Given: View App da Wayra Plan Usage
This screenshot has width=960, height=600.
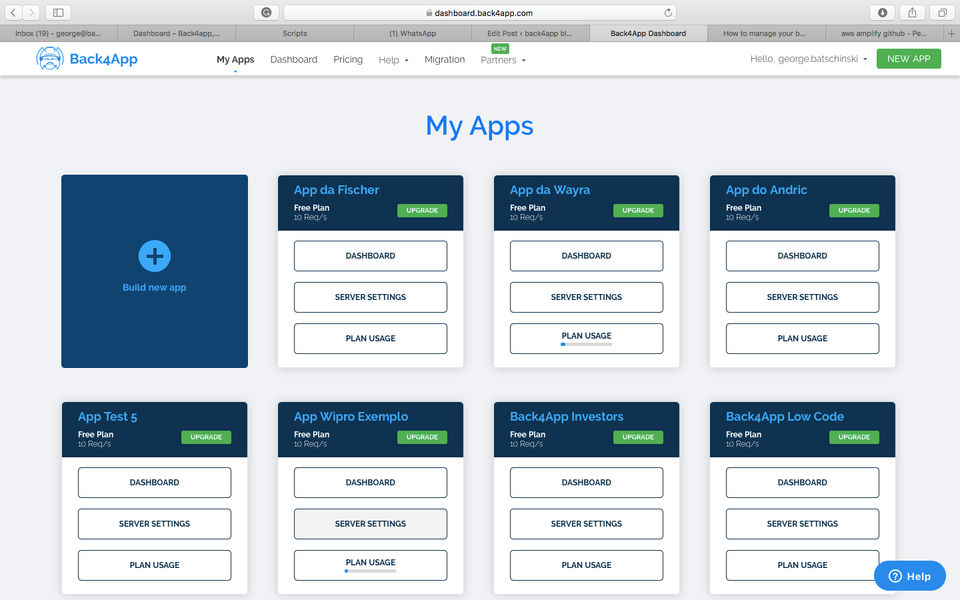Looking at the screenshot, I should [587, 339].
